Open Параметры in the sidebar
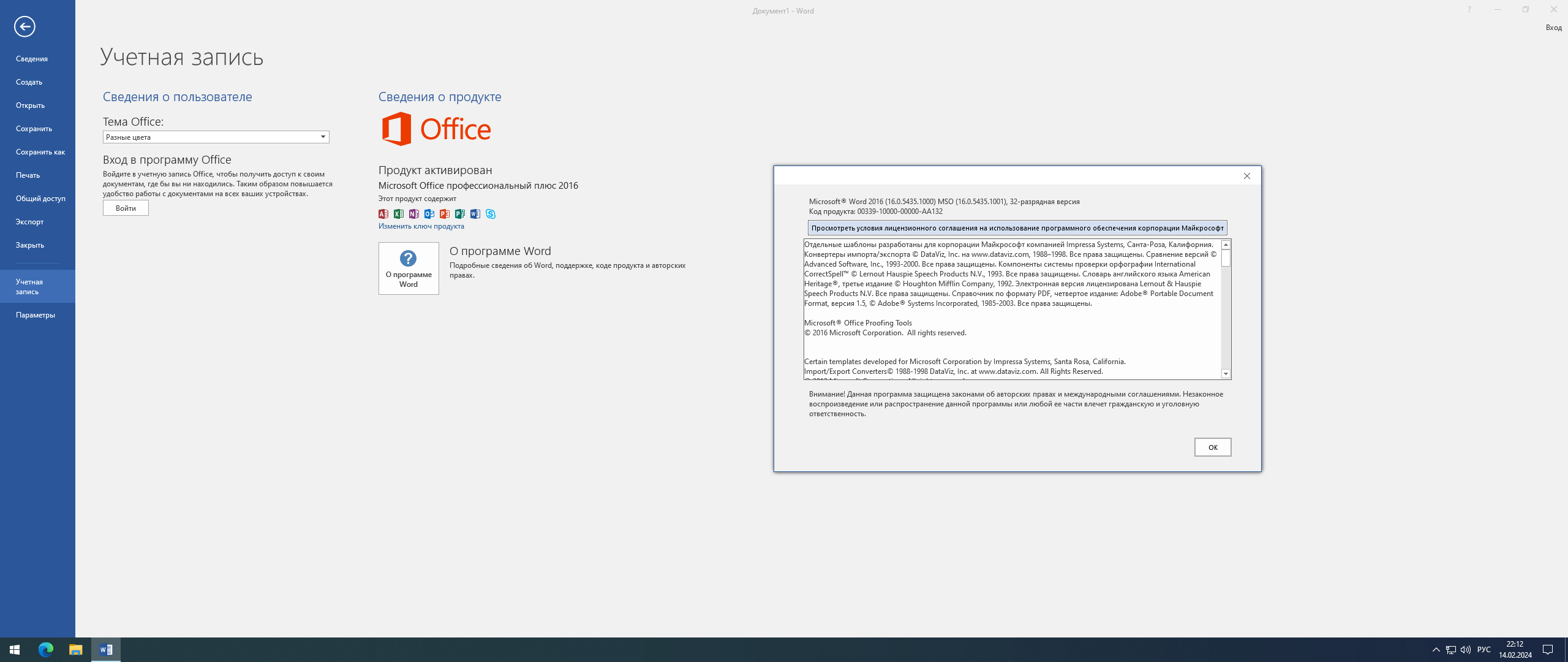Image resolution: width=1568 pixels, height=662 pixels. [36, 315]
